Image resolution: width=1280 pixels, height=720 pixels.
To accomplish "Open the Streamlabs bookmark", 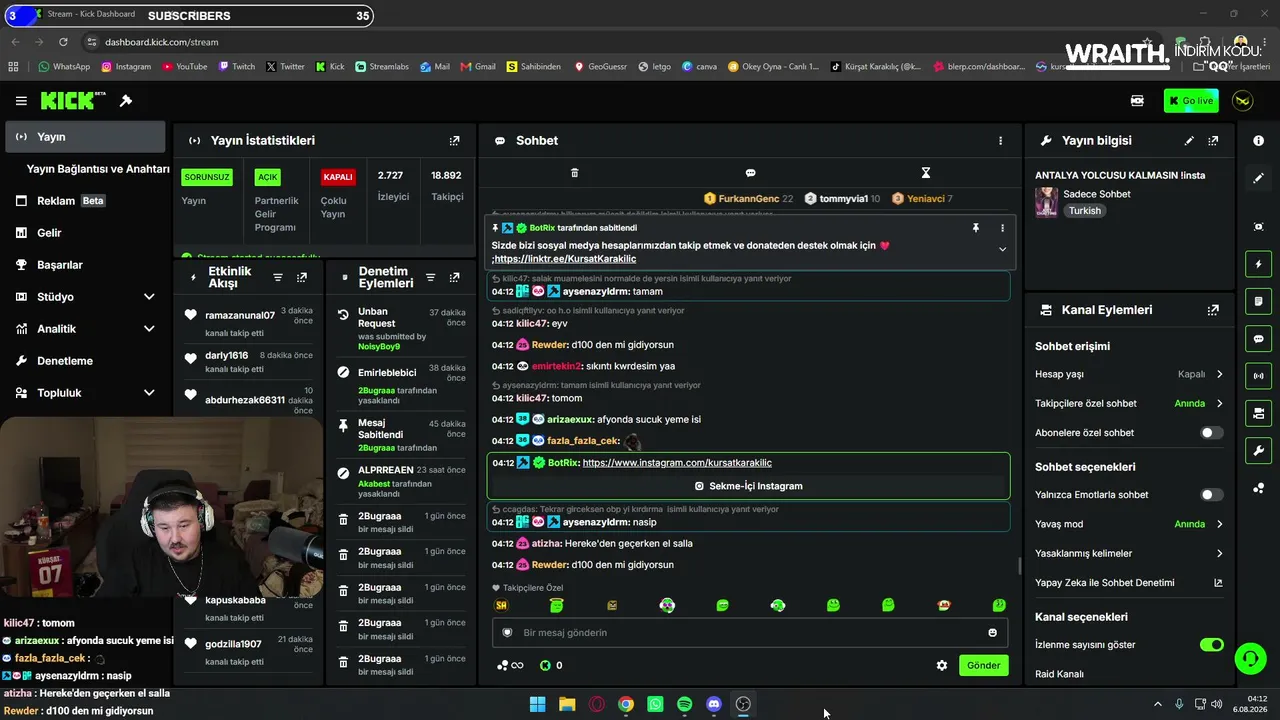I will 382,67.
